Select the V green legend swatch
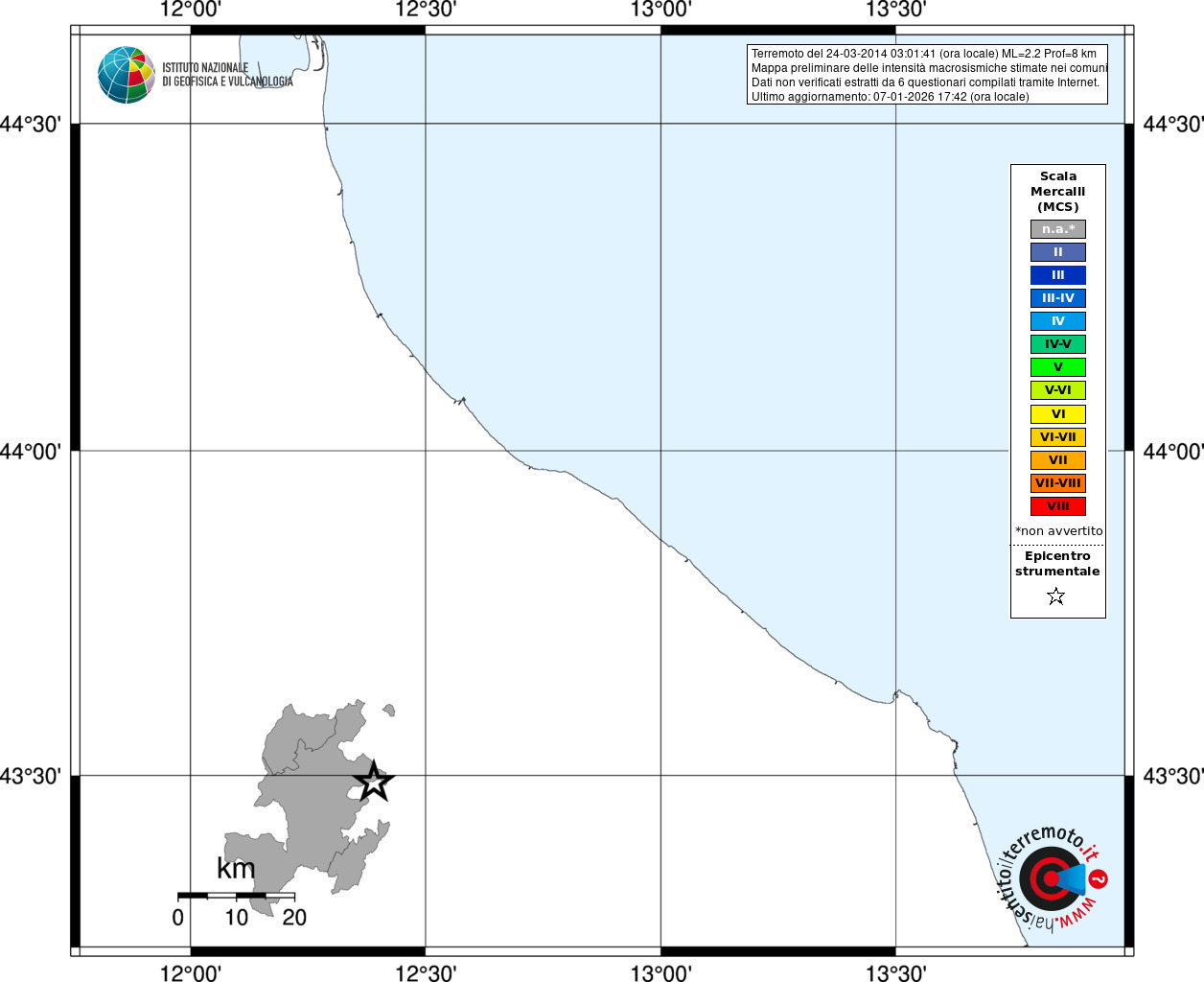Image resolution: width=1204 pixels, height=982 pixels. pyautogui.click(x=1058, y=367)
